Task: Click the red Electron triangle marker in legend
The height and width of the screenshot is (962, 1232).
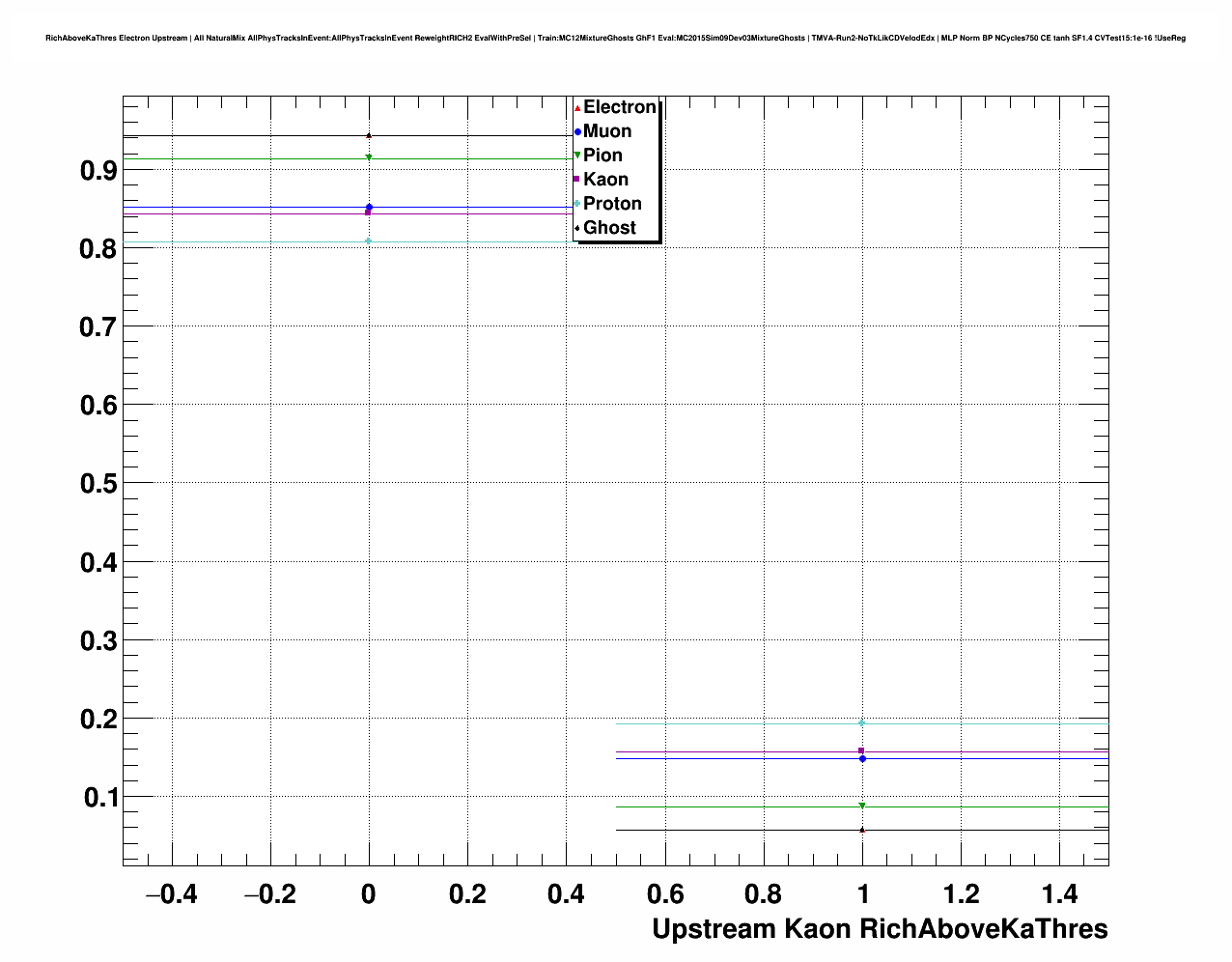Action: pyautogui.click(x=577, y=108)
